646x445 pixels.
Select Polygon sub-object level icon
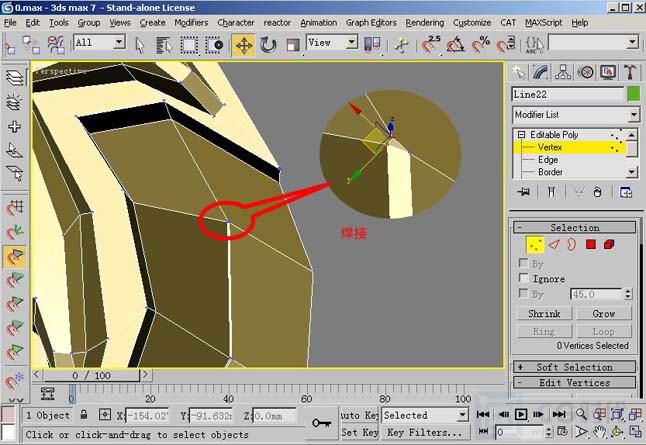[591, 245]
